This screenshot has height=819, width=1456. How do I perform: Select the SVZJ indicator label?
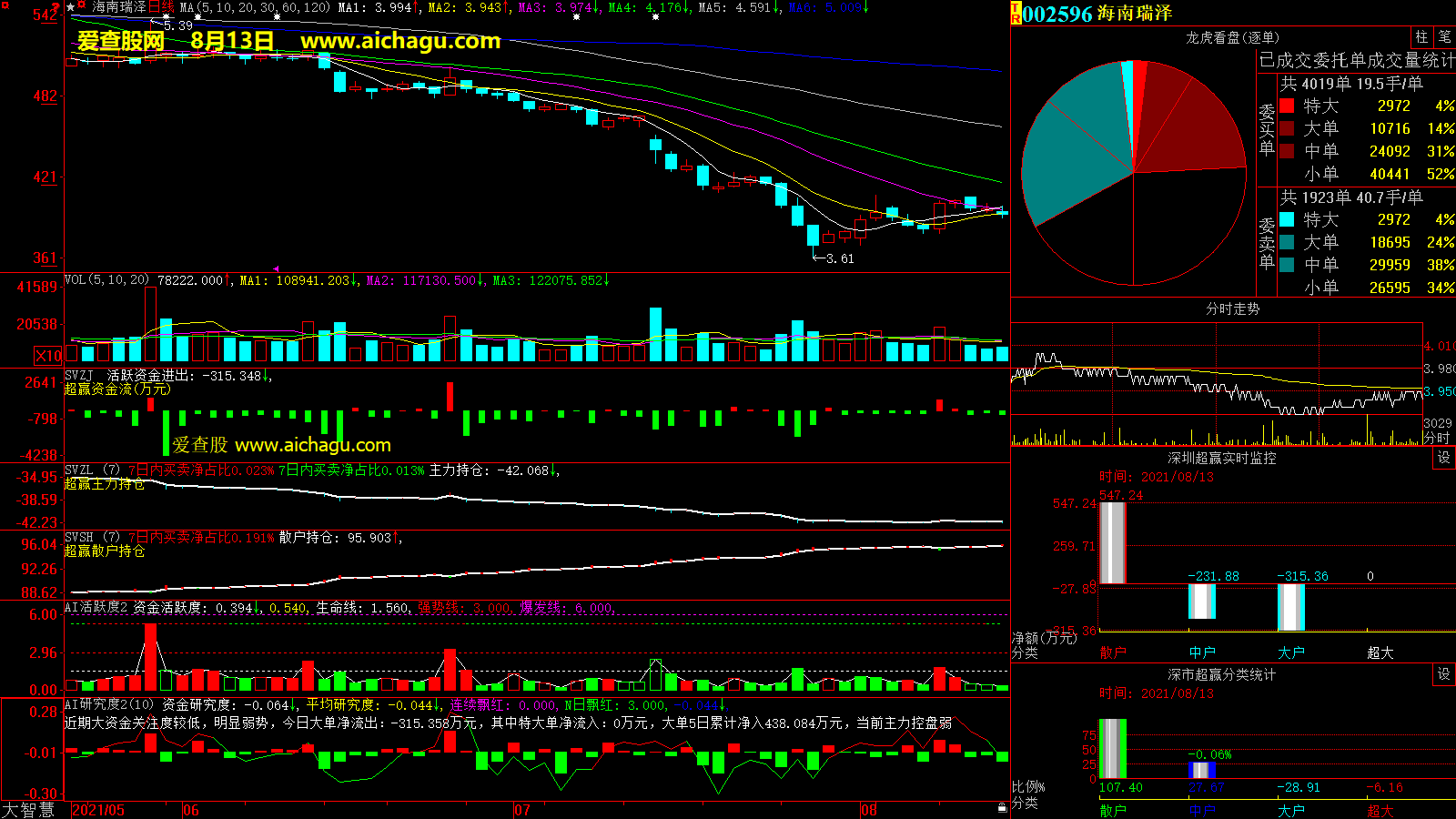click(78, 376)
